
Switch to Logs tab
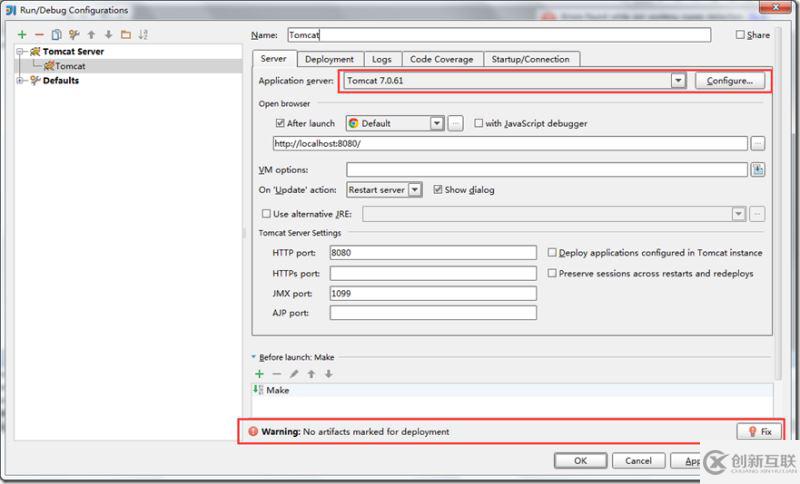click(x=382, y=59)
